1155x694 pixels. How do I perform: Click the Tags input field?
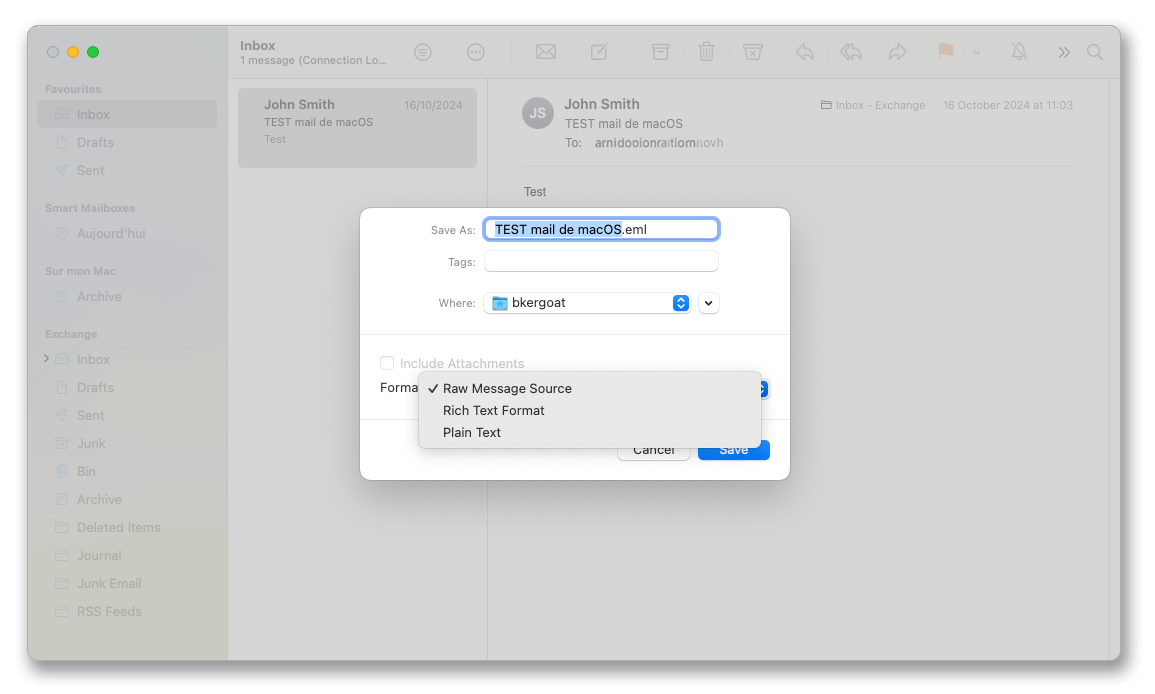pyautogui.click(x=601, y=261)
